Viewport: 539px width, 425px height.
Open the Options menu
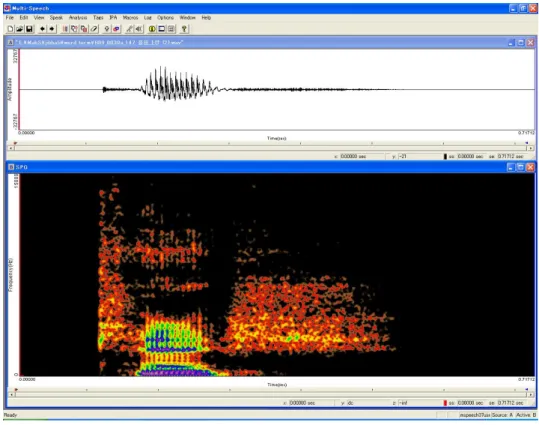tap(165, 18)
